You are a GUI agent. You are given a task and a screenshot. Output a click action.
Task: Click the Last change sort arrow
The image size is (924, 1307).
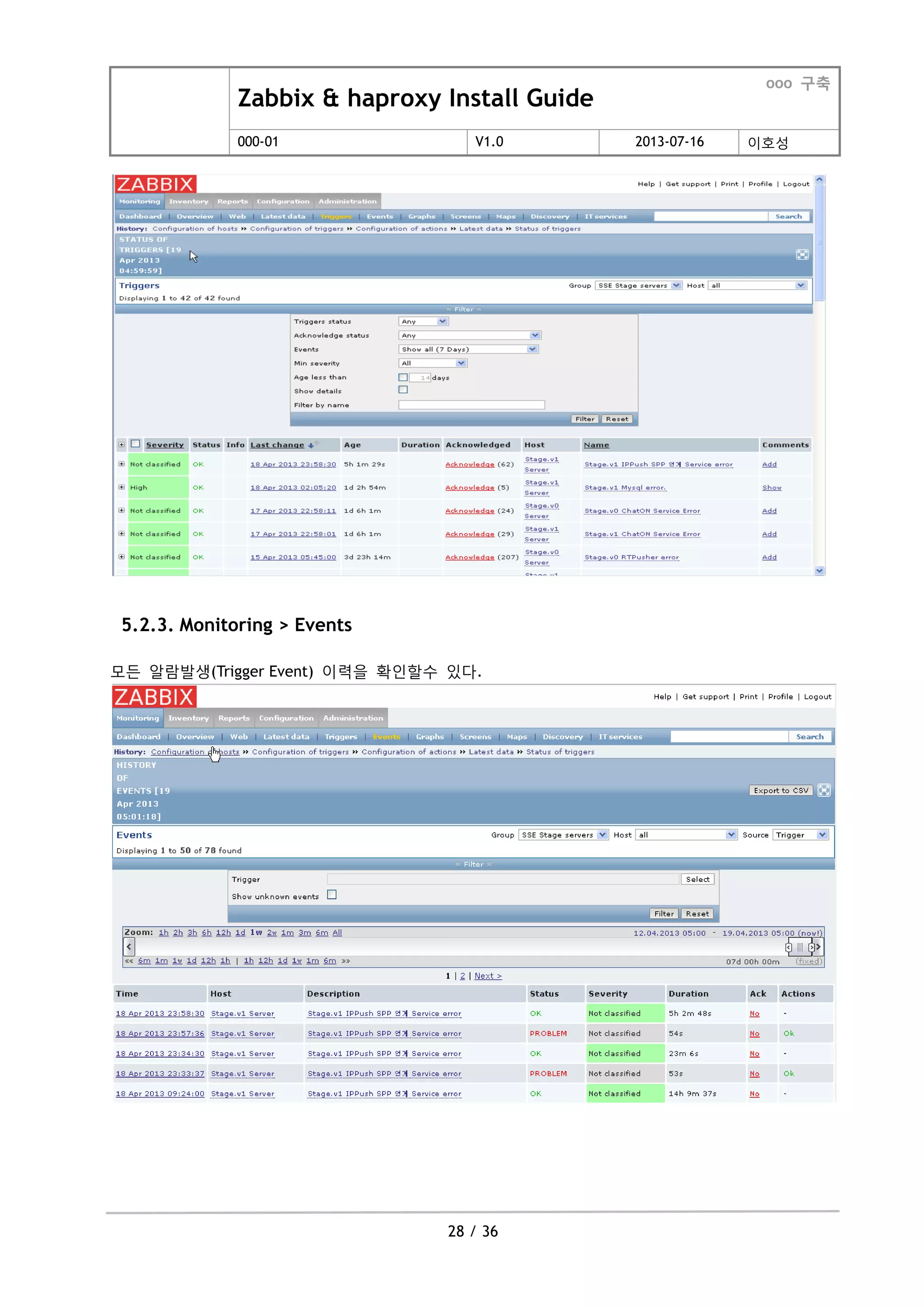(x=311, y=445)
